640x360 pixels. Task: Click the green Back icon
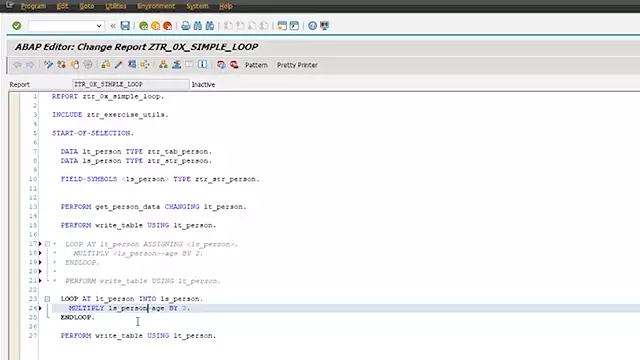tap(144, 26)
